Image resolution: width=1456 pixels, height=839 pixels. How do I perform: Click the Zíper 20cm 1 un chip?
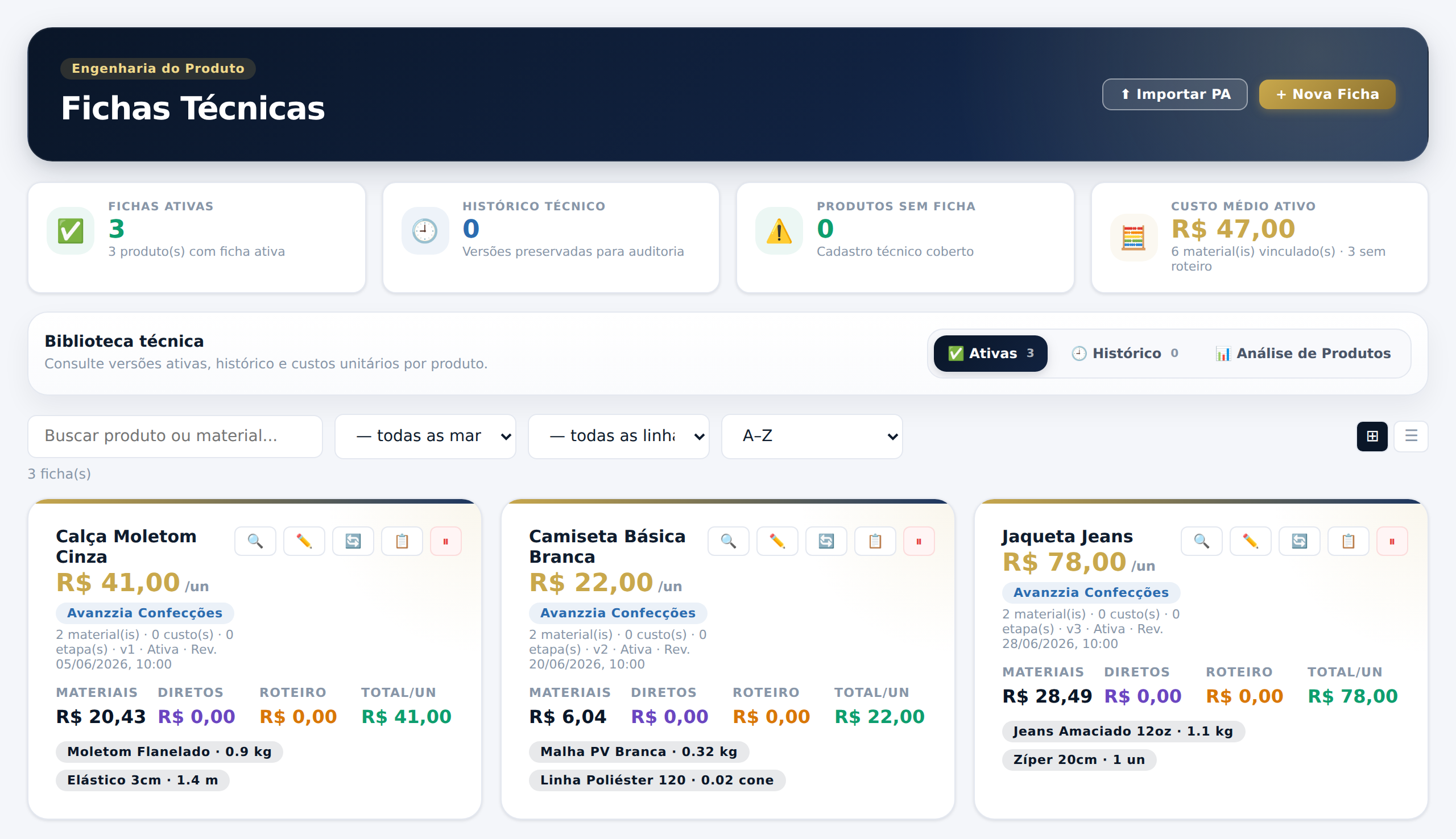[1079, 759]
